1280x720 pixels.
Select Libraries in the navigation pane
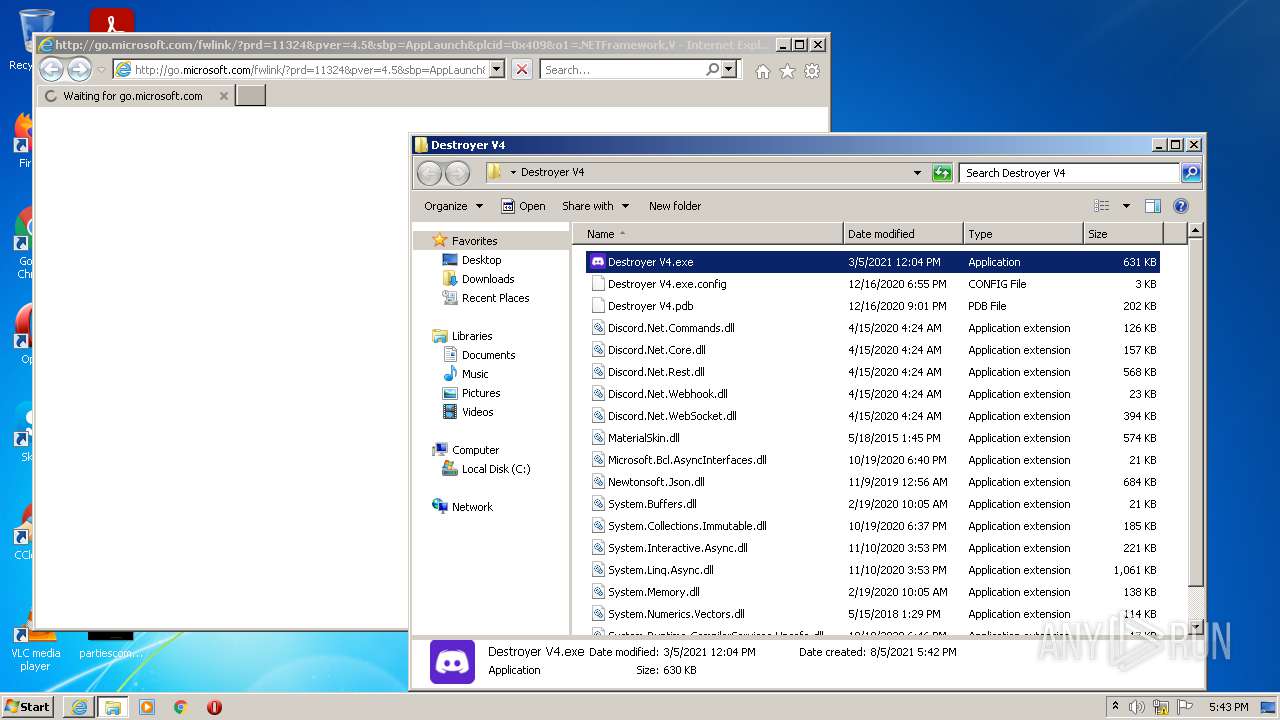click(472, 336)
